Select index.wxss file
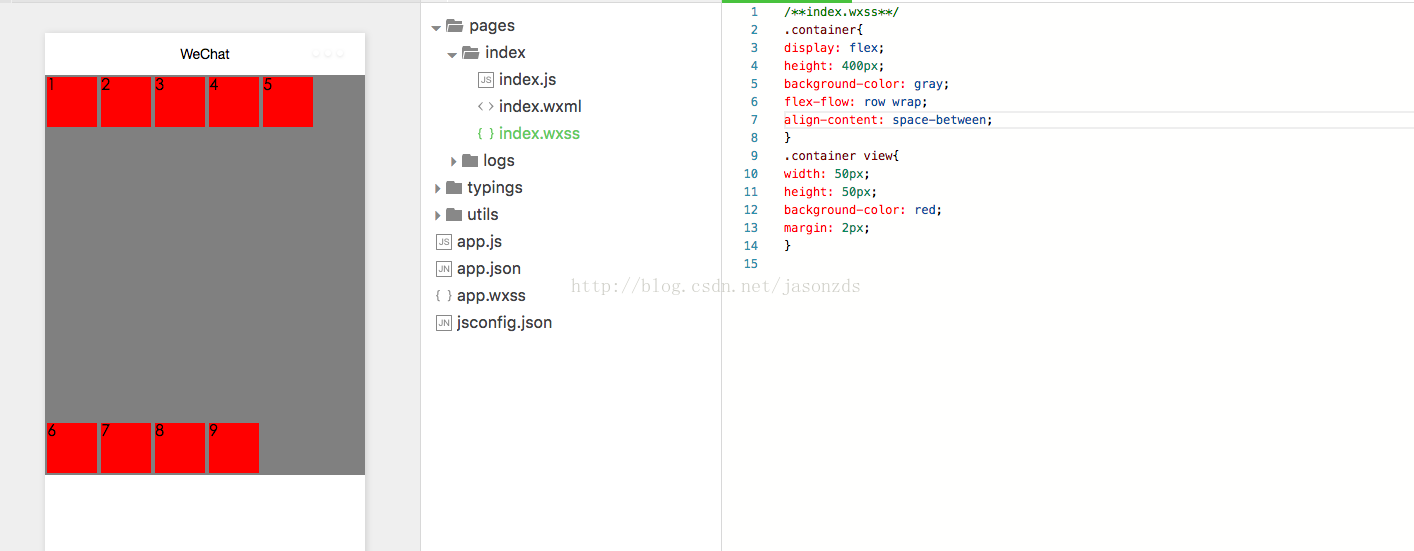The height and width of the screenshot is (551, 1414). [x=539, y=134]
